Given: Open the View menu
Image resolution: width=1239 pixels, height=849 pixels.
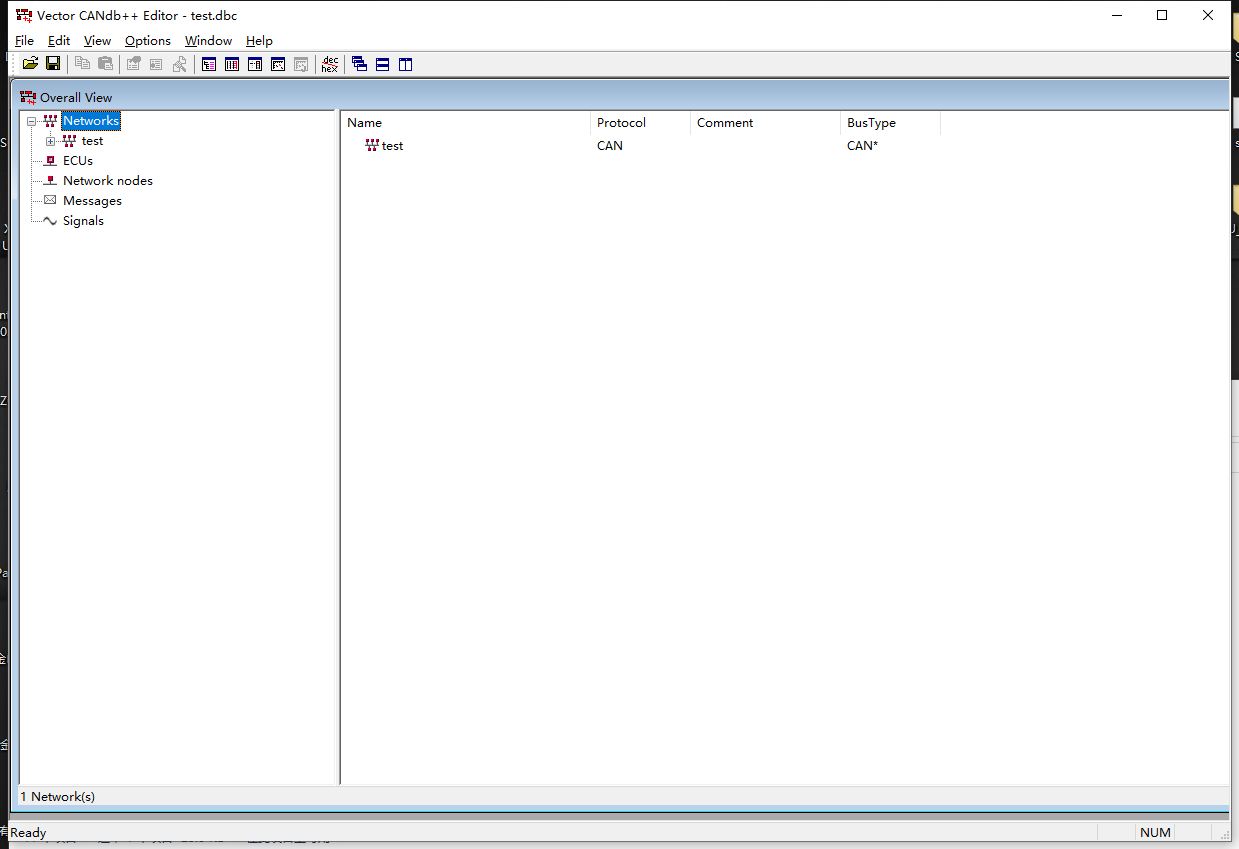Looking at the screenshot, I should (x=97, y=41).
